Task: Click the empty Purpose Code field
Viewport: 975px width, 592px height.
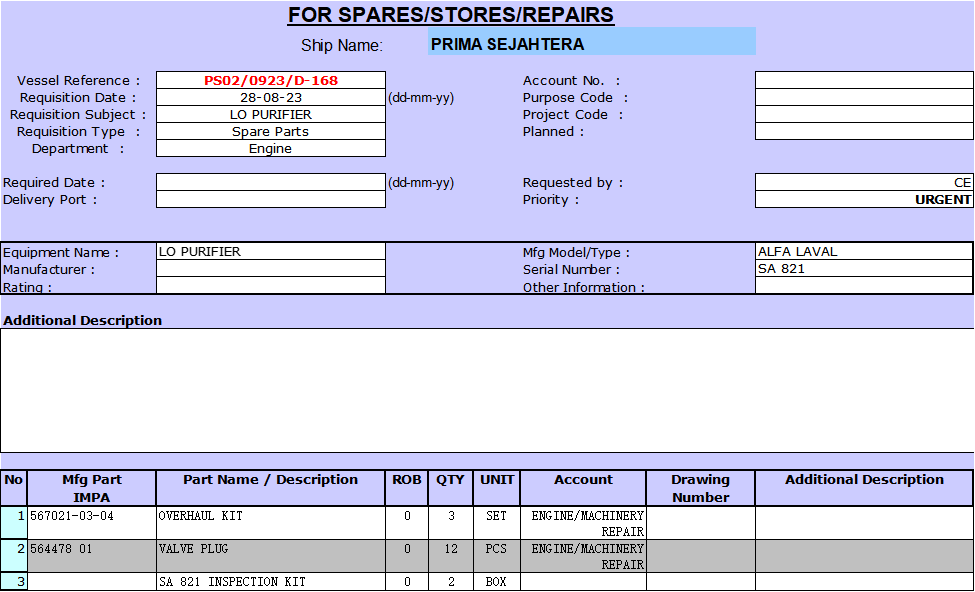Action: 863,98
